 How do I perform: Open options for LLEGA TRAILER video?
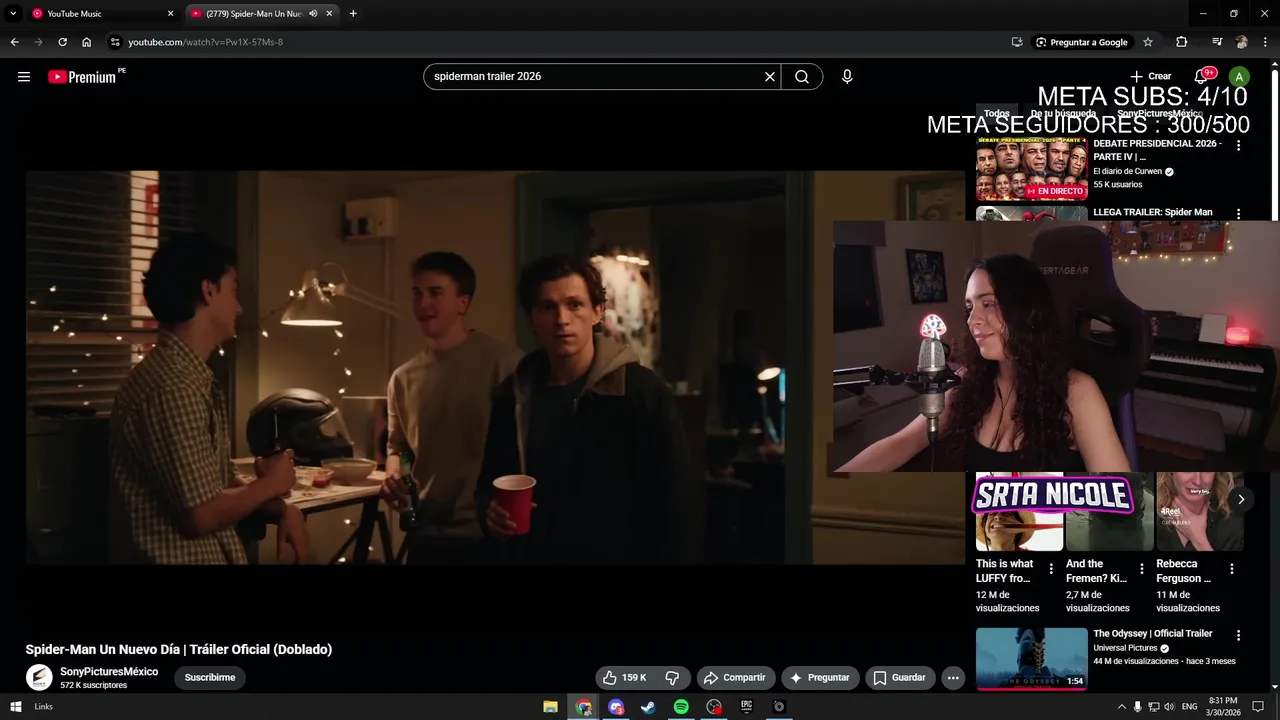pos(1238,214)
